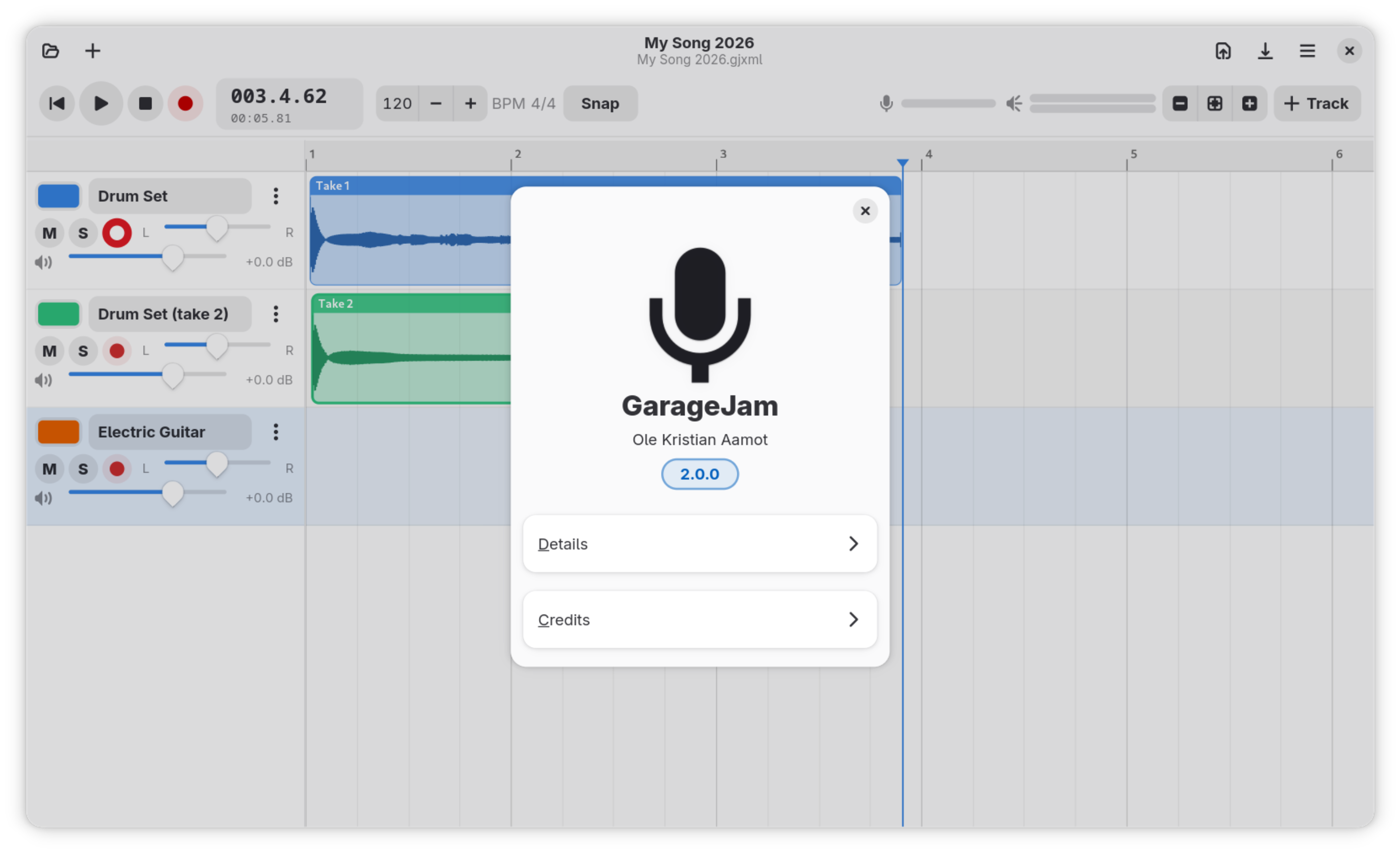
Task: Open the hamburger main menu
Action: (x=1307, y=51)
